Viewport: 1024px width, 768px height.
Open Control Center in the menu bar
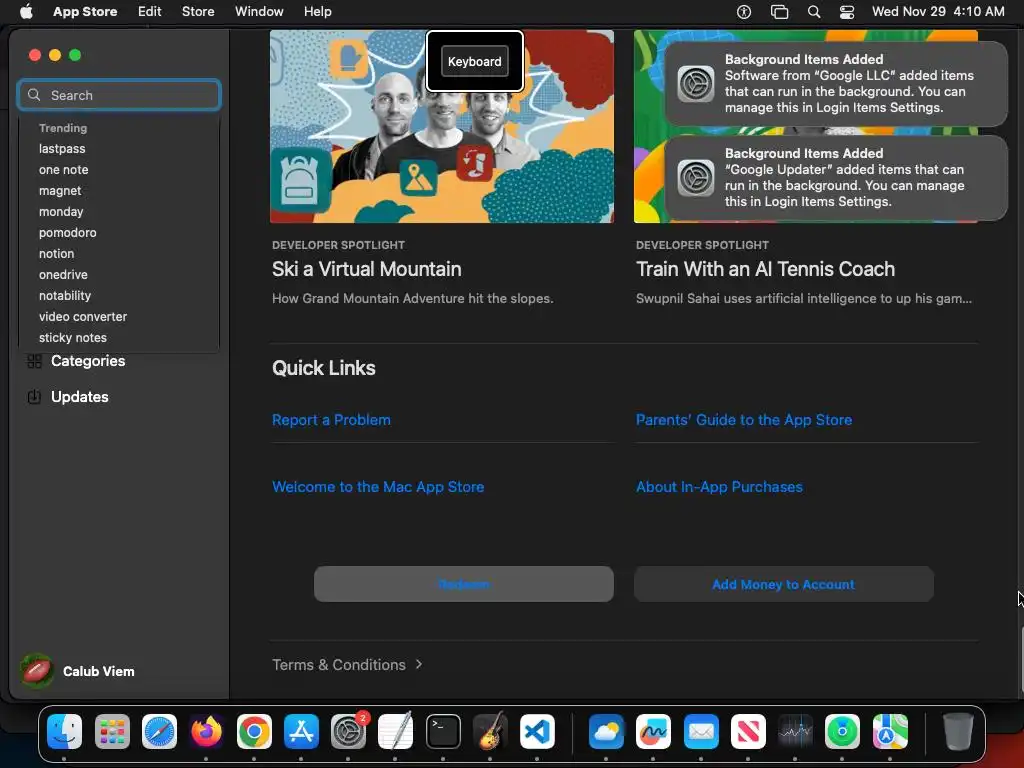(847, 12)
